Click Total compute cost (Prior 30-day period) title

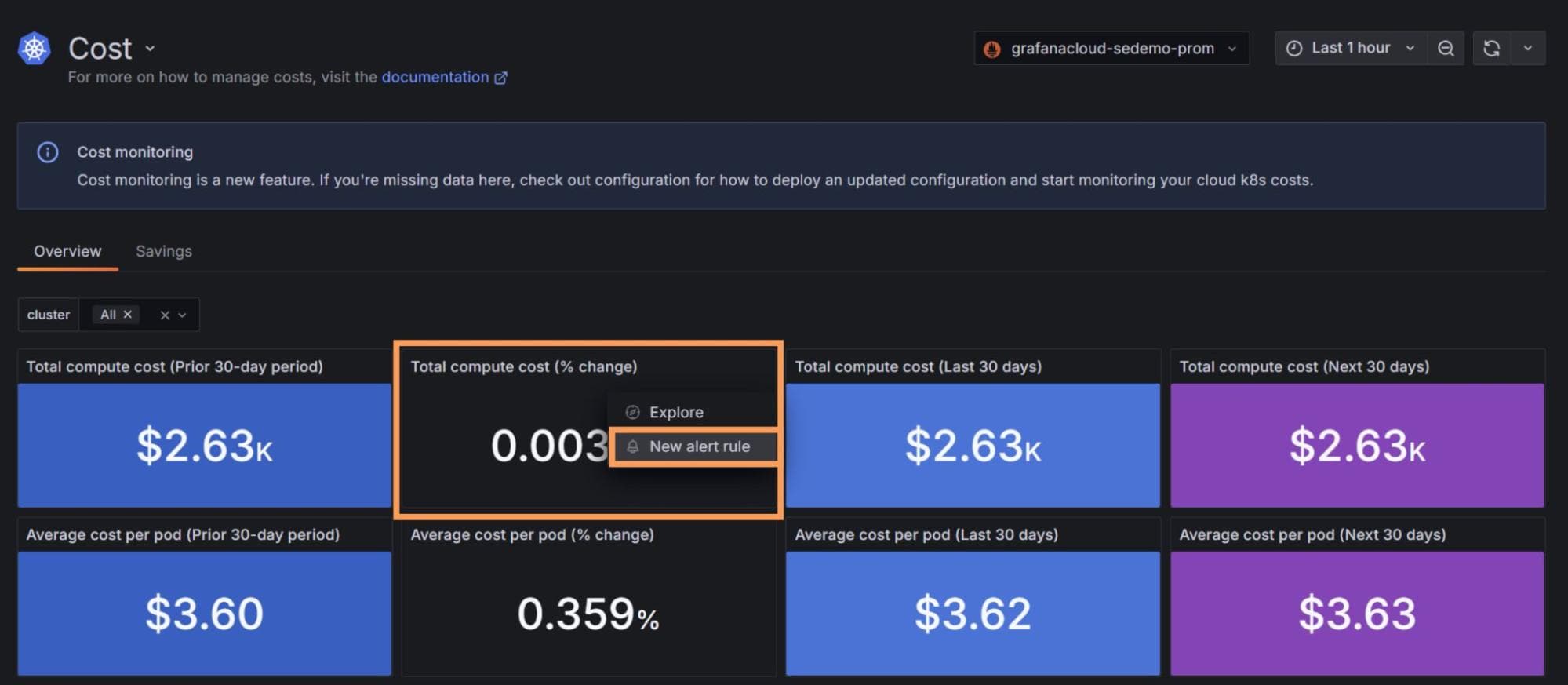pyautogui.click(x=174, y=366)
